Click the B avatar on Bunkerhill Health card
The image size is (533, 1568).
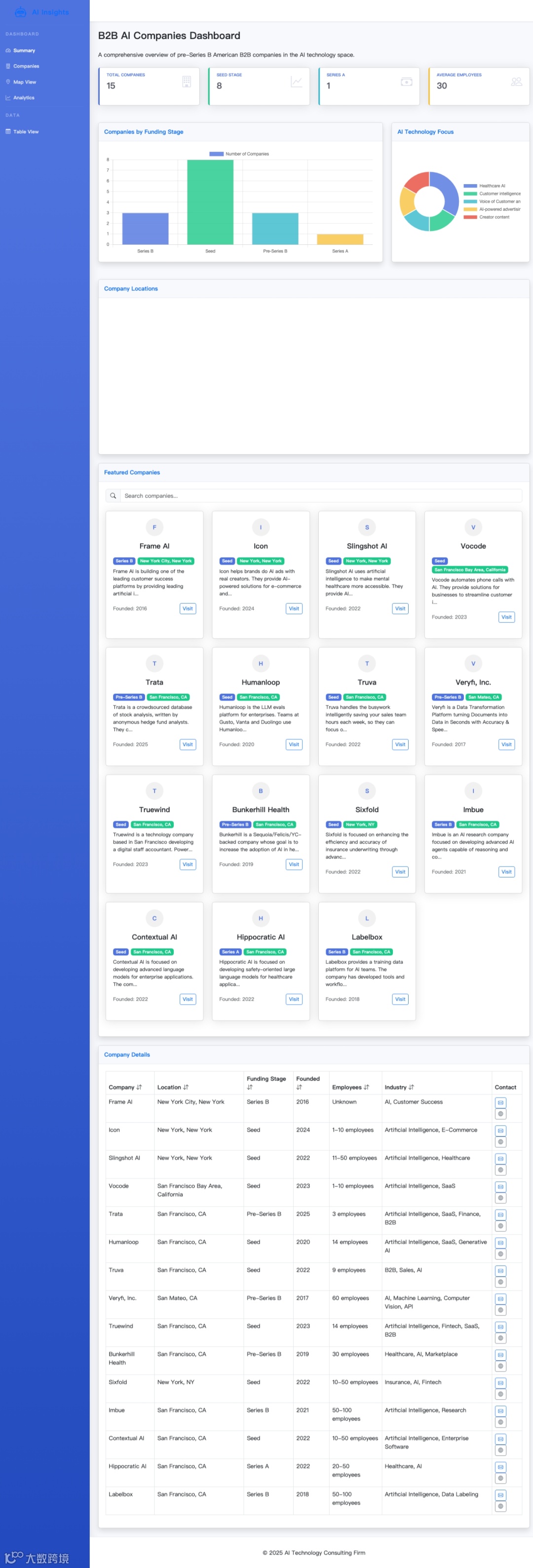[x=261, y=791]
